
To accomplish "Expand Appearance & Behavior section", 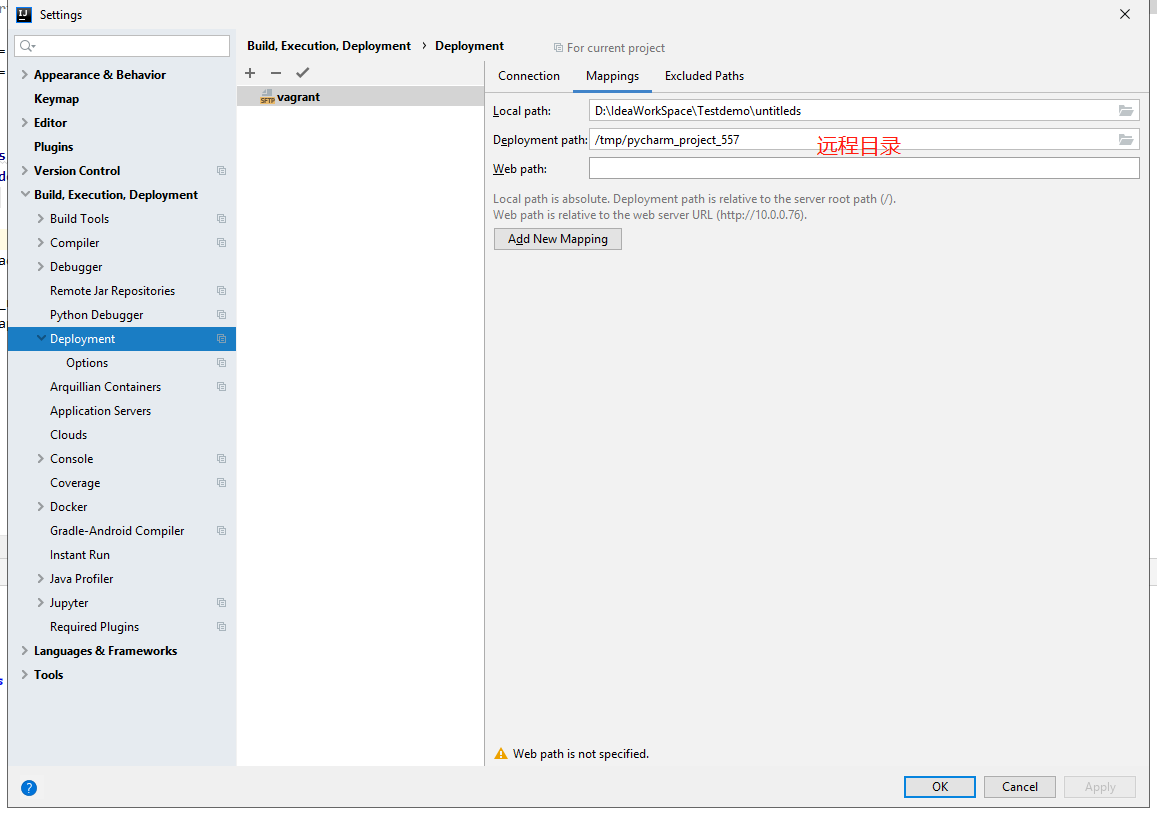I will point(24,74).
